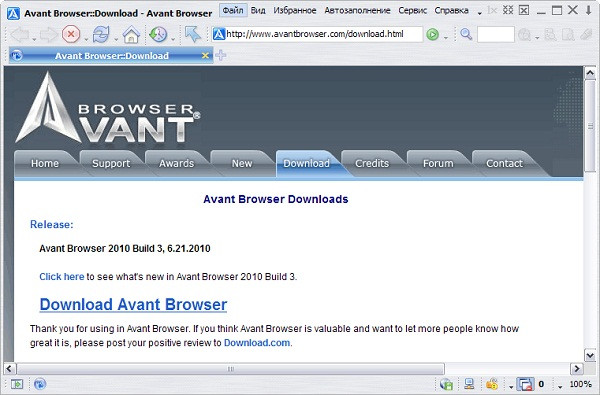600x395 pixels.
Task: Expand the dropdown arrow beside the green Go button
Action: click(445, 38)
